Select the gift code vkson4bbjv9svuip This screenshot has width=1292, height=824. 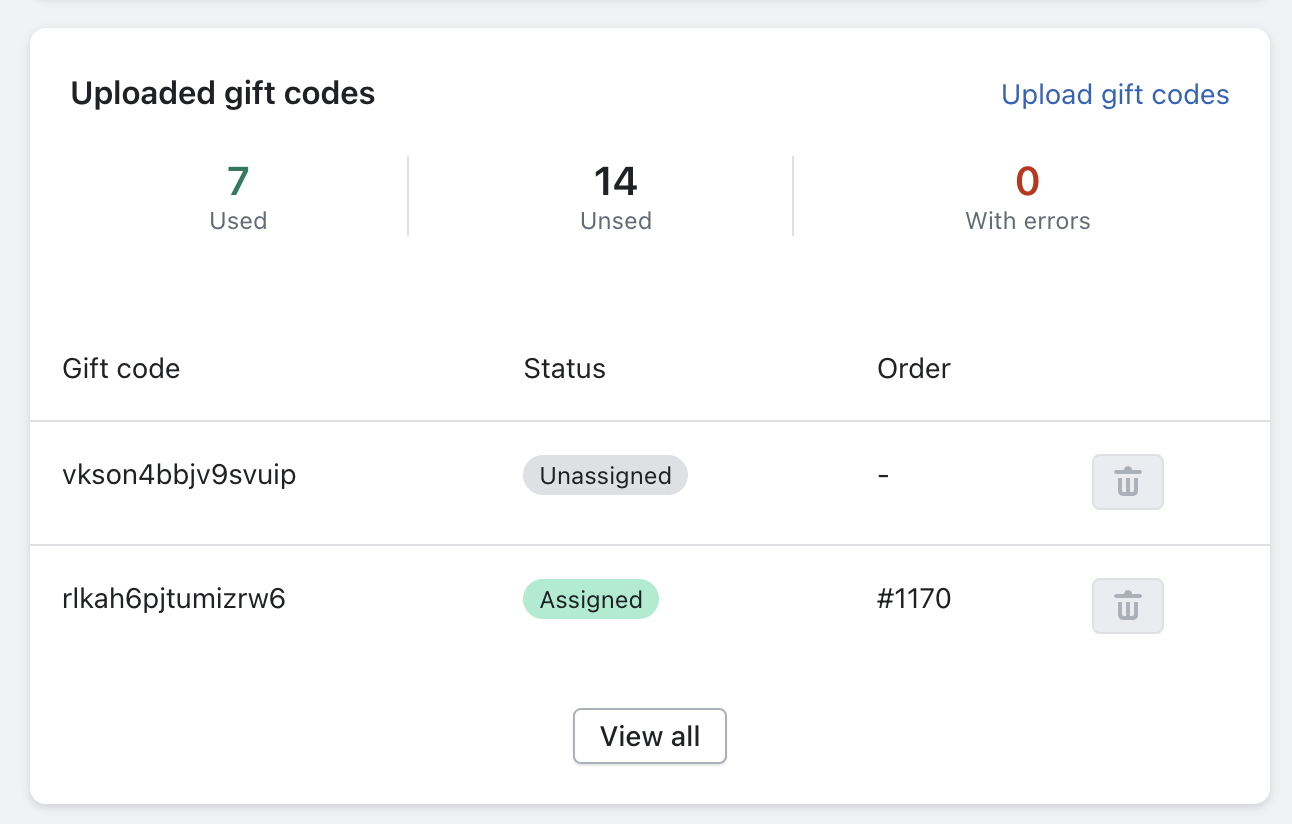[179, 475]
